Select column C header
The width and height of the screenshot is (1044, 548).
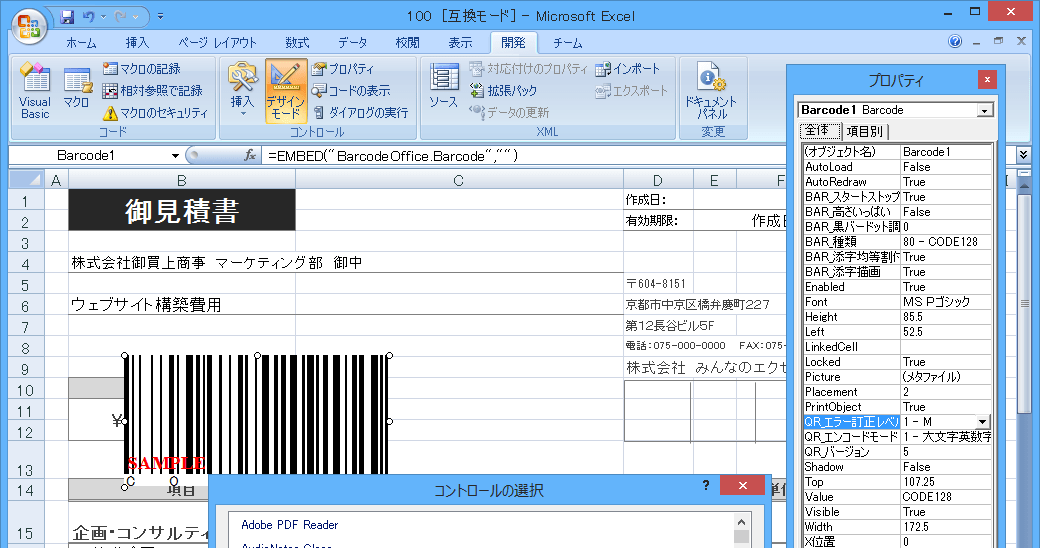coord(459,180)
